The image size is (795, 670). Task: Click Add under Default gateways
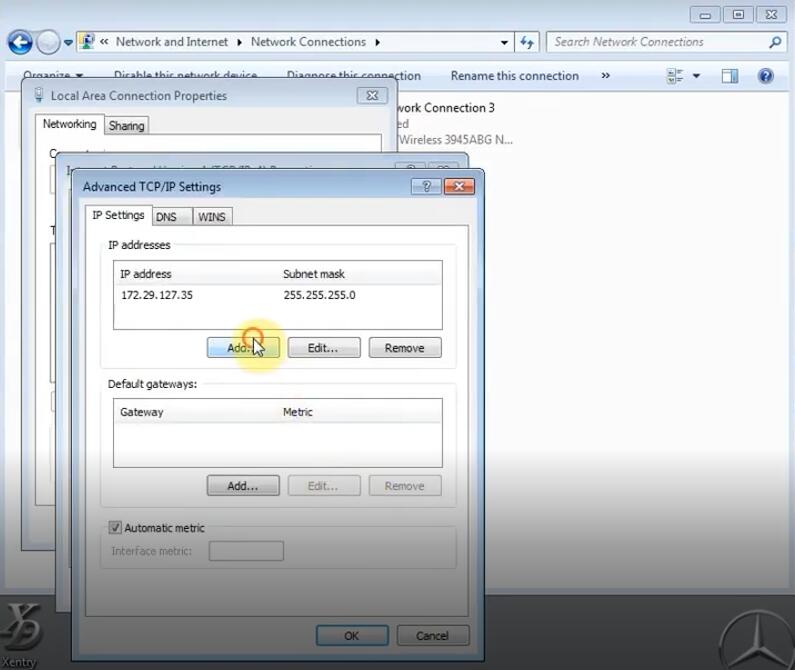pyautogui.click(x=243, y=486)
